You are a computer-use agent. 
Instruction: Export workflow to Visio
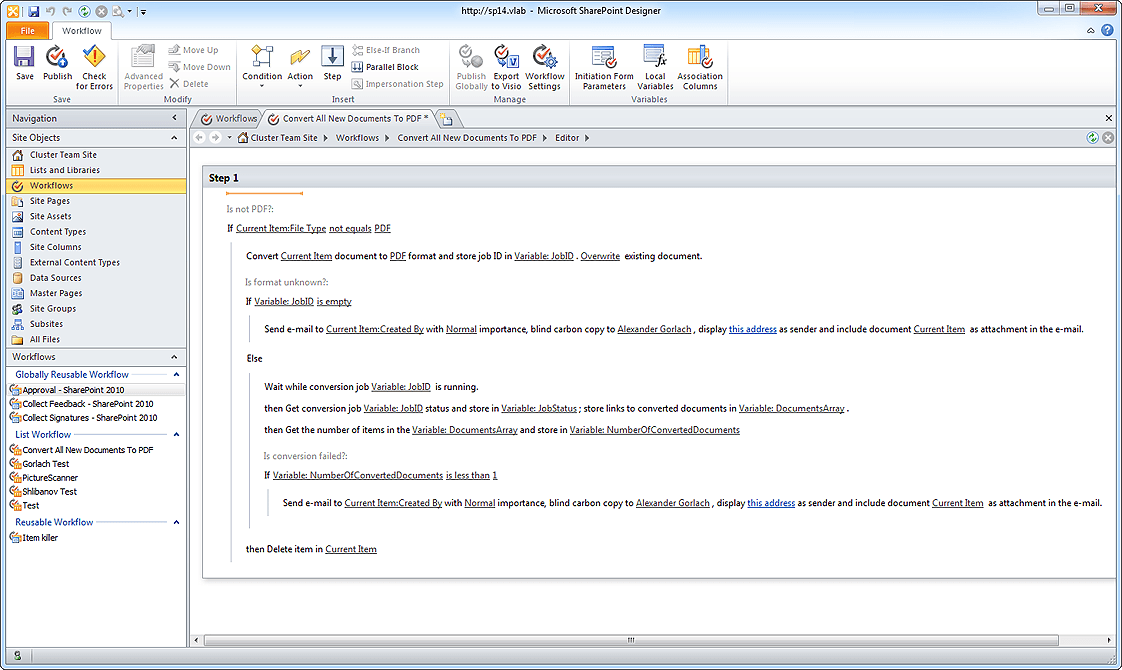point(506,67)
